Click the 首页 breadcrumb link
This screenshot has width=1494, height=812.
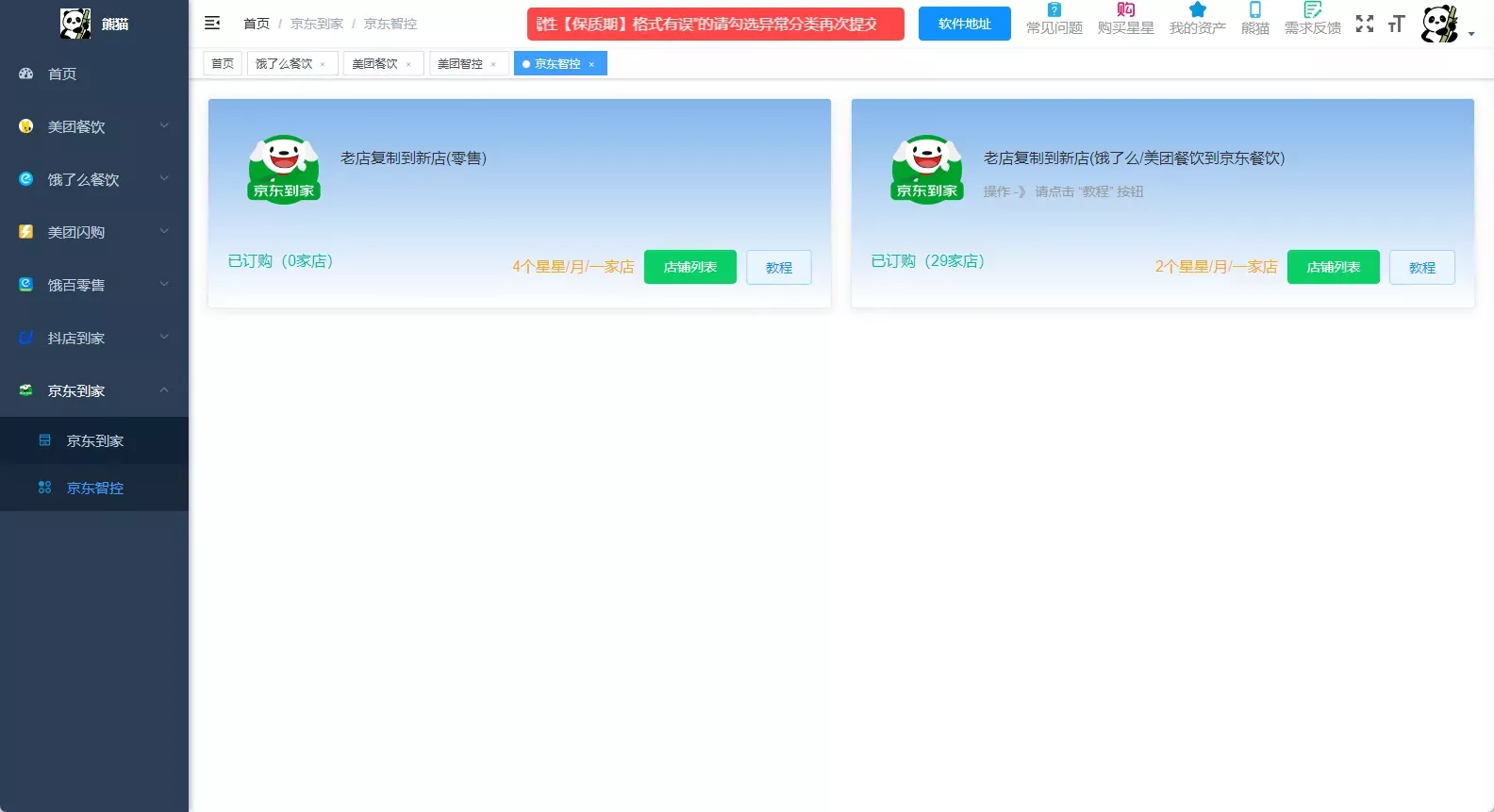[257, 24]
